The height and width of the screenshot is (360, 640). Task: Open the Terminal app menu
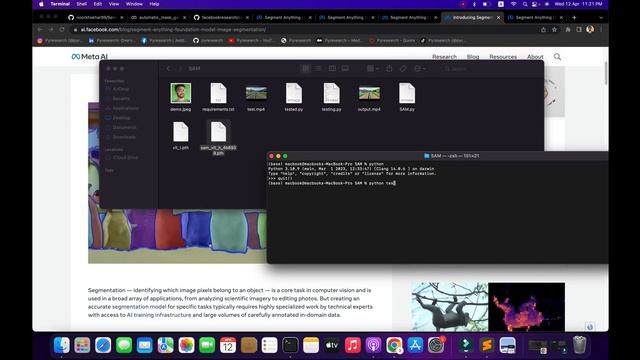point(60,4)
